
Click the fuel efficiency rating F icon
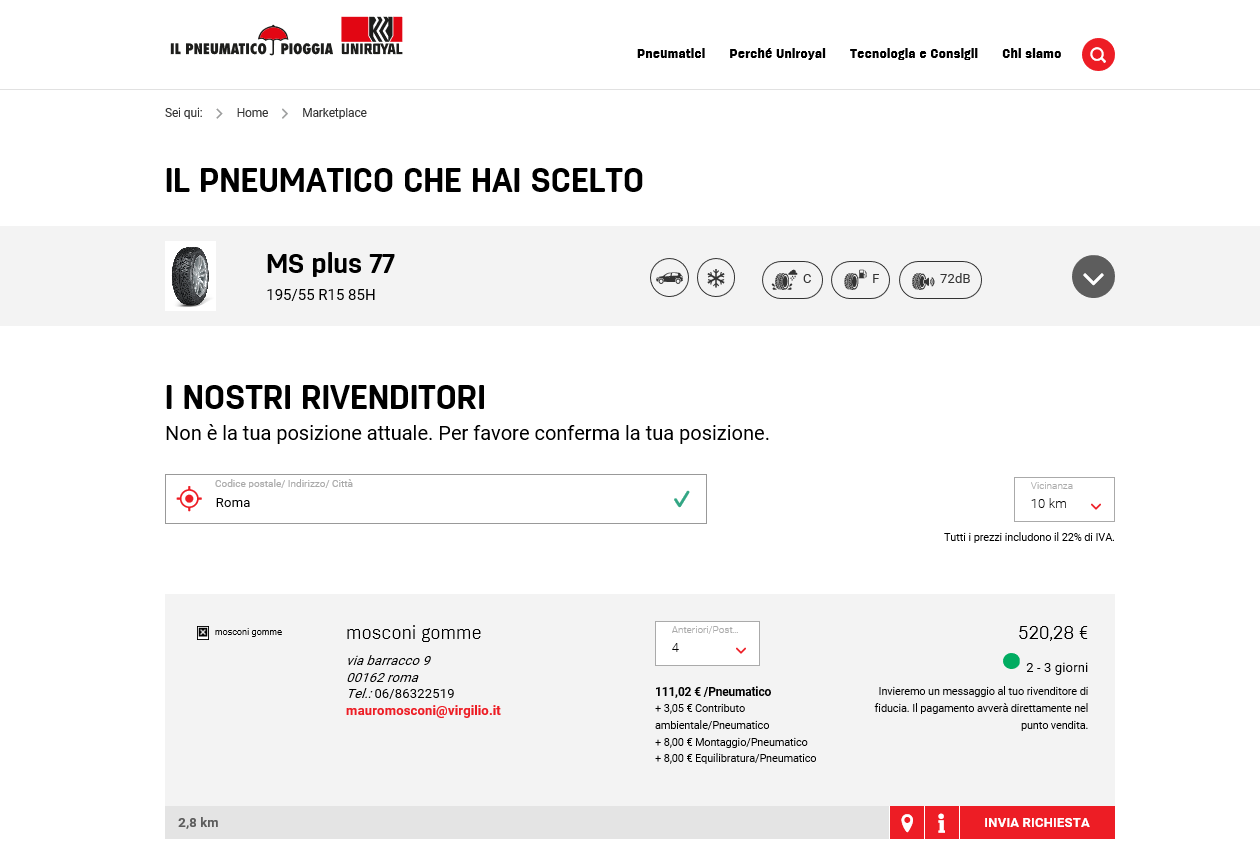pyautogui.click(x=860, y=280)
